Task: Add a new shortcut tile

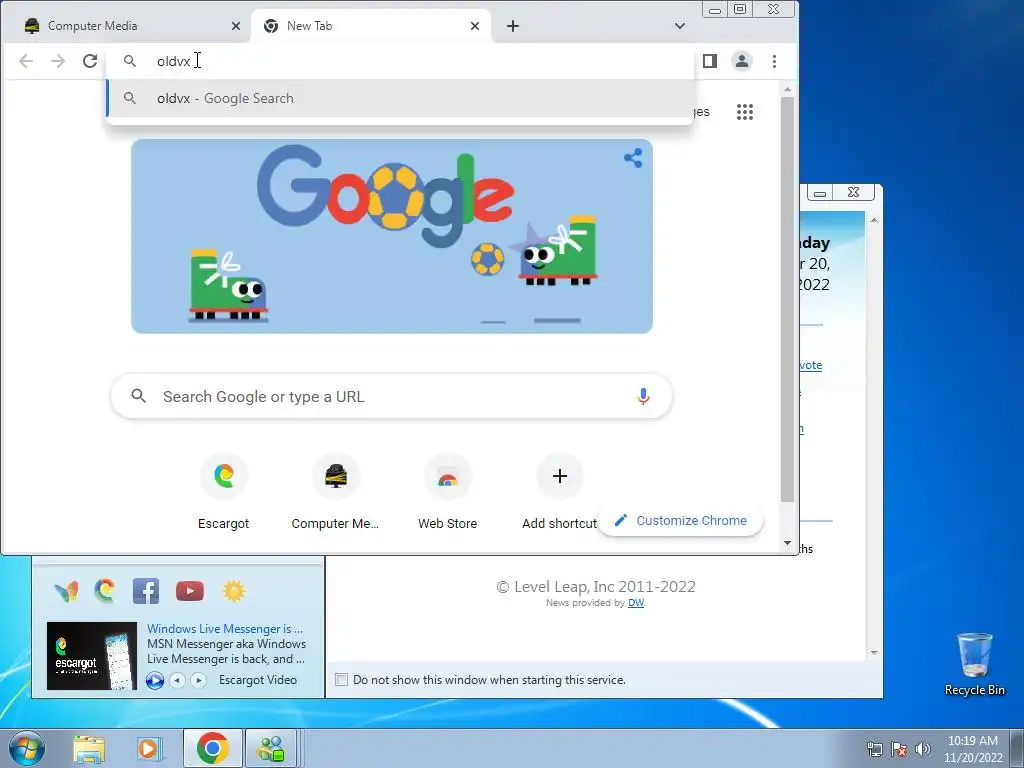Action: [x=560, y=492]
